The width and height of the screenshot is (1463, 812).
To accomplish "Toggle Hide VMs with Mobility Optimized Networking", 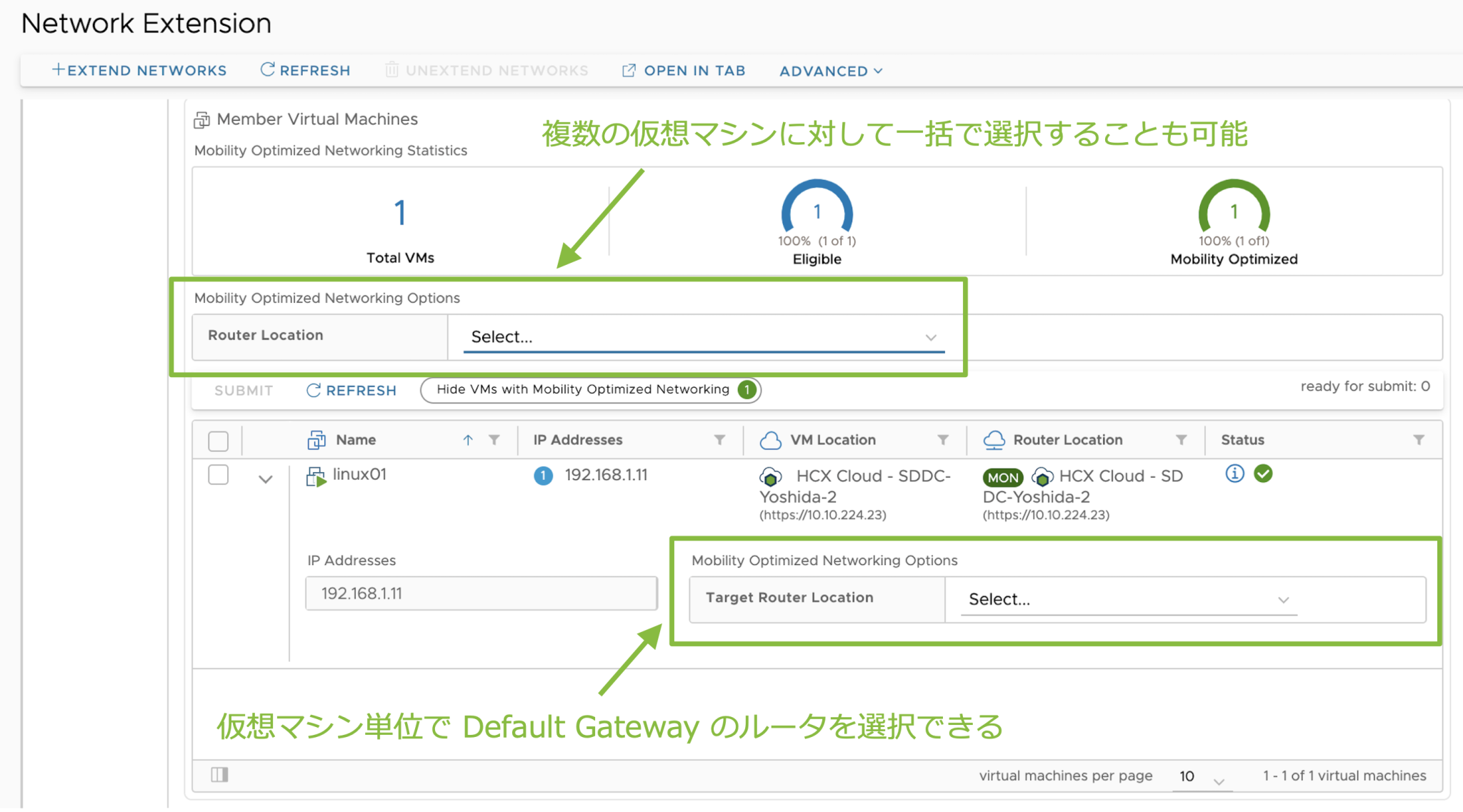I will point(590,390).
